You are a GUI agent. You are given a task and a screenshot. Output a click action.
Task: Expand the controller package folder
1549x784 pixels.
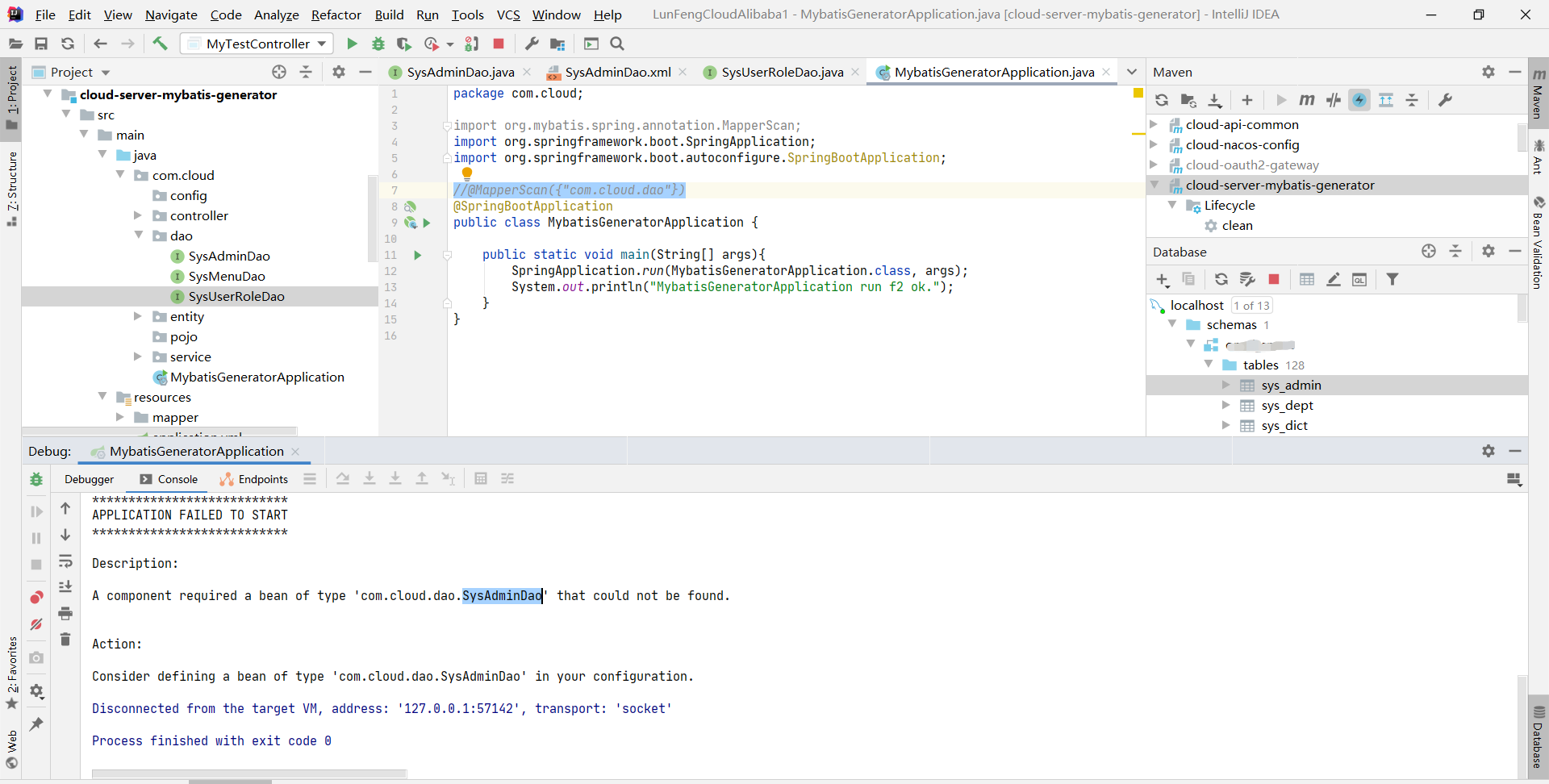[x=138, y=215]
